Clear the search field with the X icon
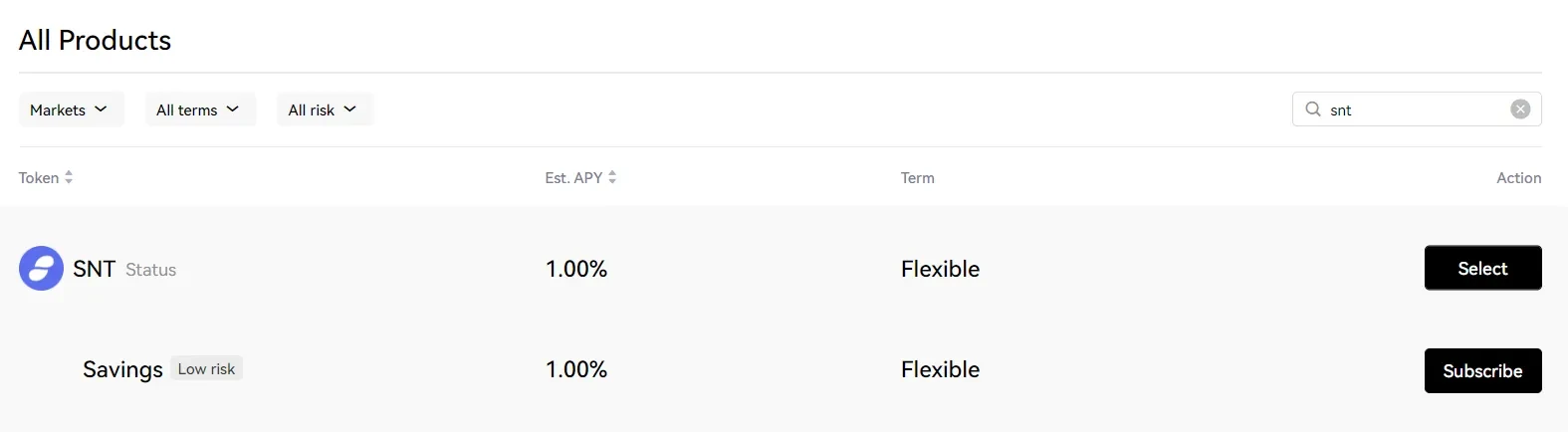This screenshot has width=1568, height=432. (x=1520, y=109)
